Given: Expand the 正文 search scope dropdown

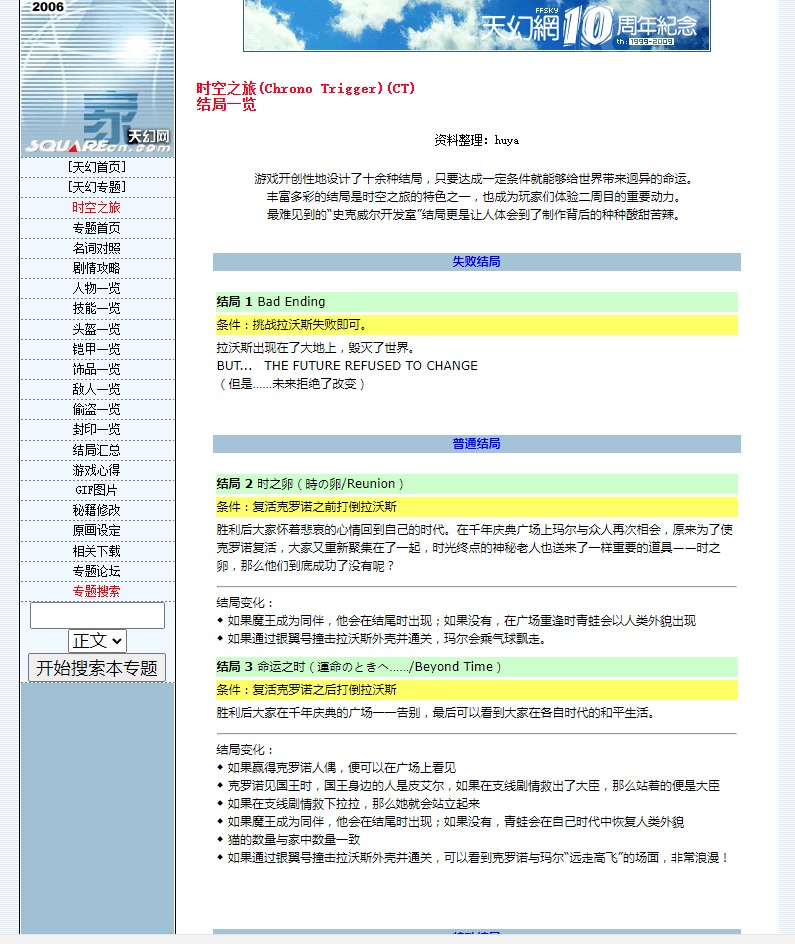Looking at the screenshot, I should (x=97, y=640).
